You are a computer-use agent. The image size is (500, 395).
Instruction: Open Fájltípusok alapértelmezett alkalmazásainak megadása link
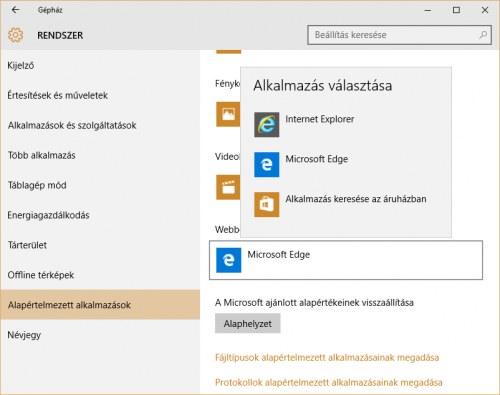(327, 358)
